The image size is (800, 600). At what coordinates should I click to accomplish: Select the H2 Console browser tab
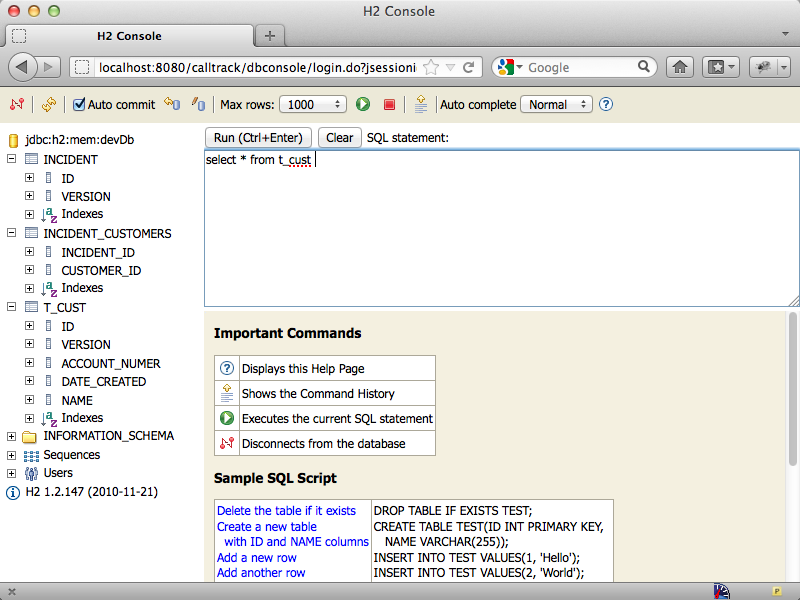coord(130,36)
